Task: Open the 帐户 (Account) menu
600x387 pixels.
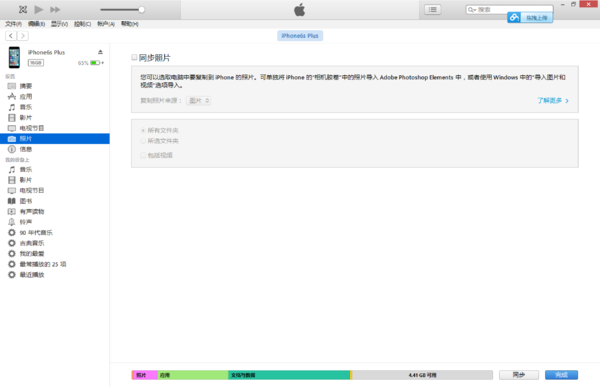Action: tap(106, 24)
